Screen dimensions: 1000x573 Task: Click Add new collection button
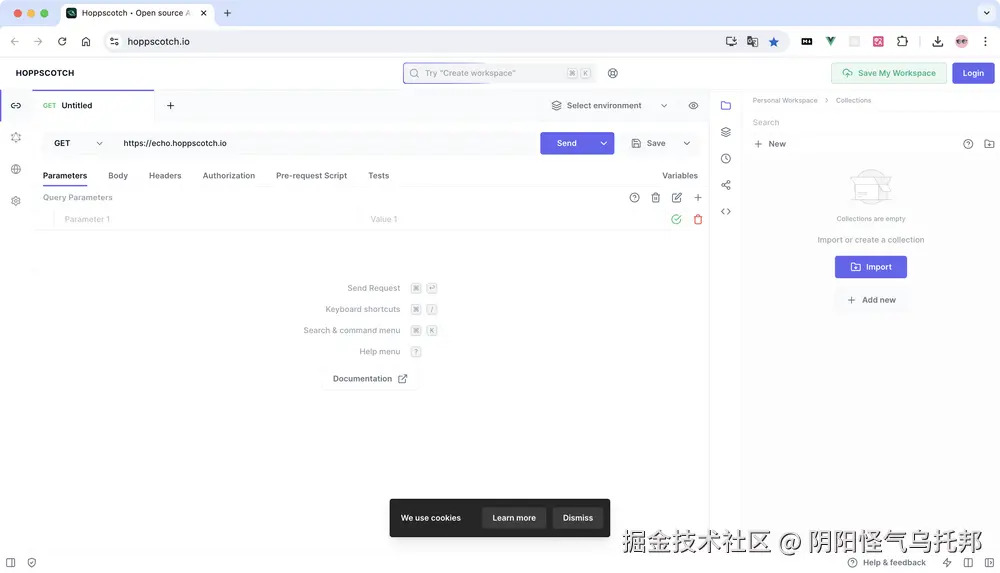(x=871, y=300)
